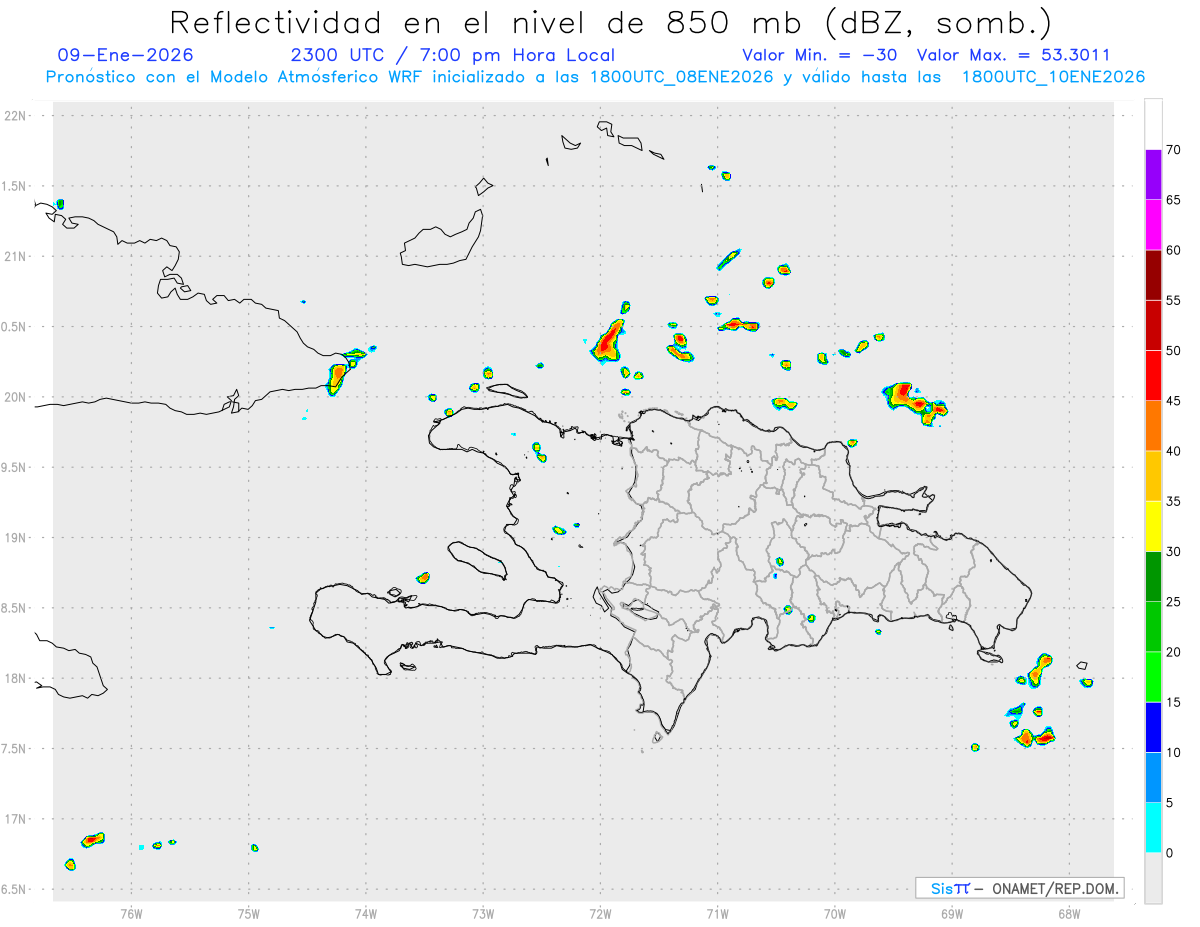The height and width of the screenshot is (927, 1200).
Task: Click the colorbar tick label '65'
Action: 1174,200
